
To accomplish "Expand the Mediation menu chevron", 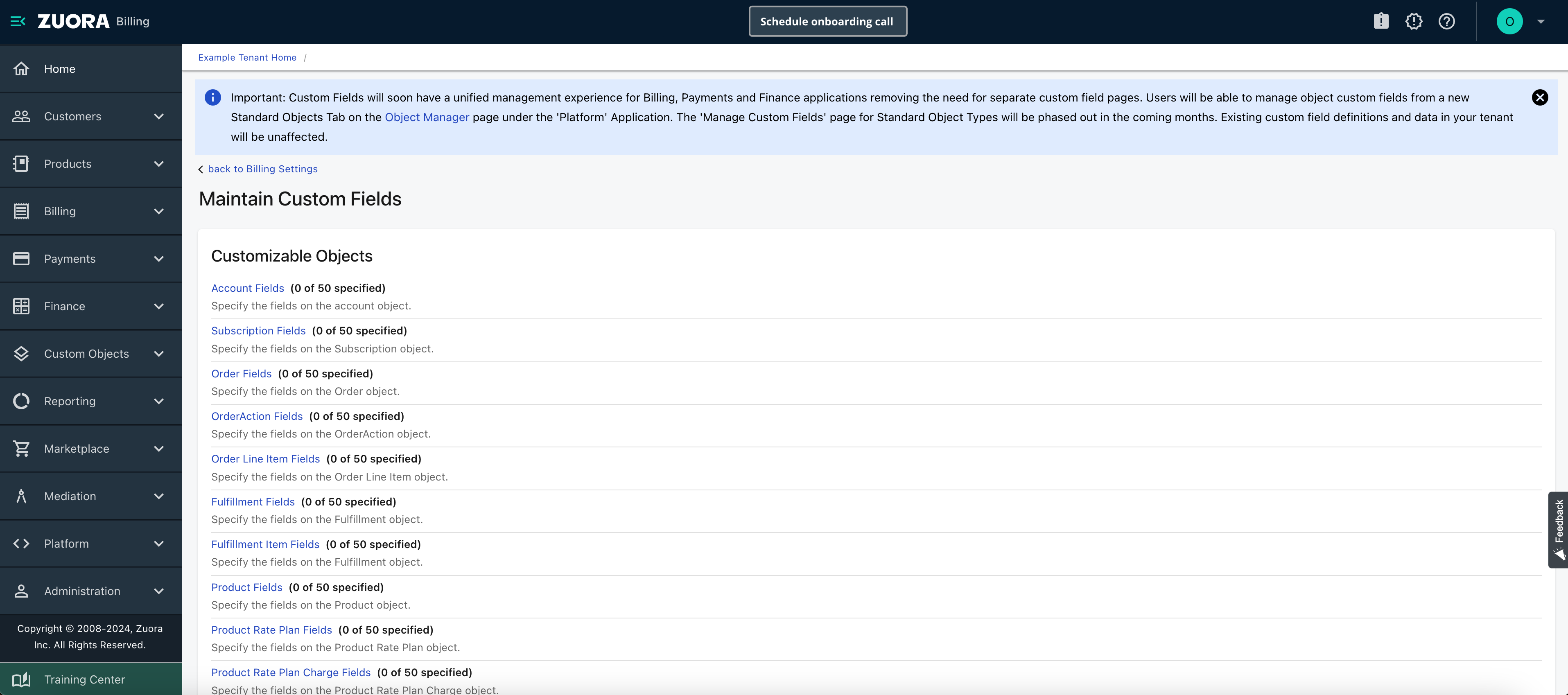I will [159, 496].
